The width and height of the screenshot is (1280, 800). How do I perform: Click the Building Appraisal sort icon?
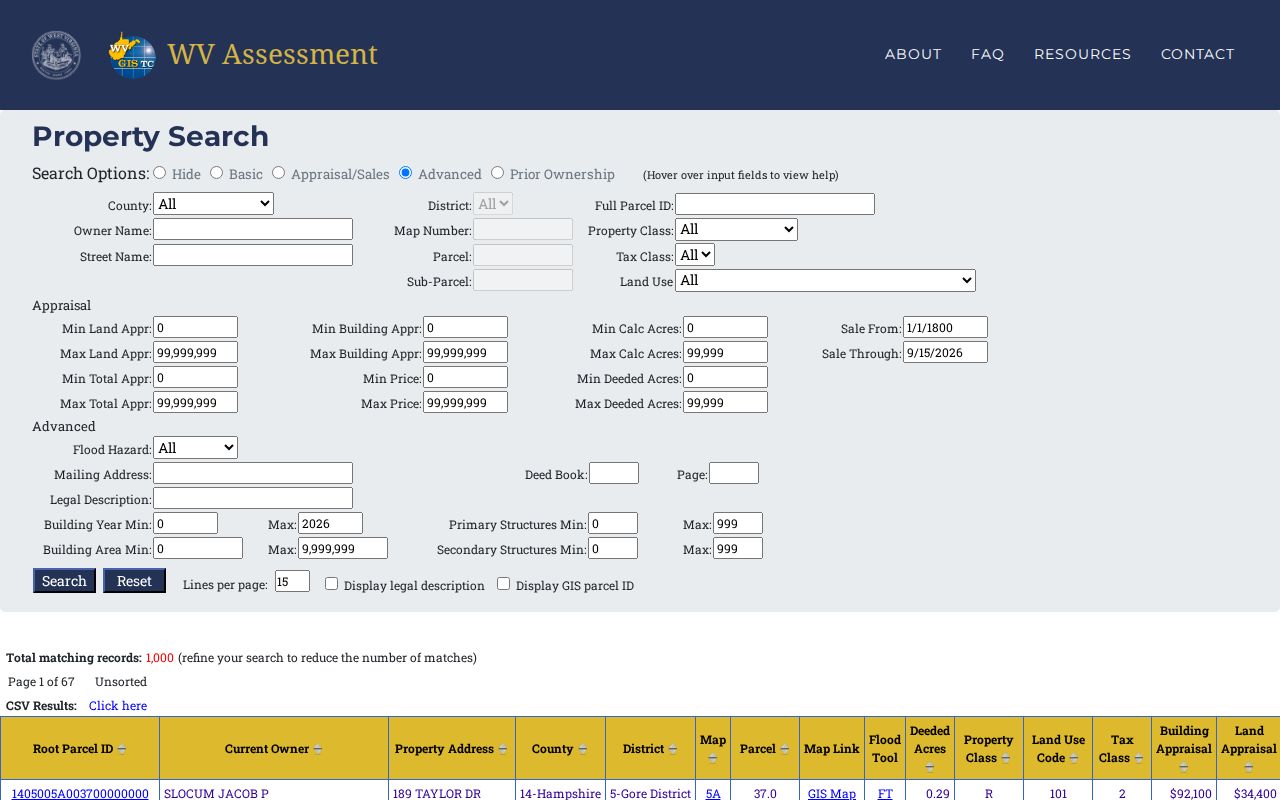tap(1184, 767)
